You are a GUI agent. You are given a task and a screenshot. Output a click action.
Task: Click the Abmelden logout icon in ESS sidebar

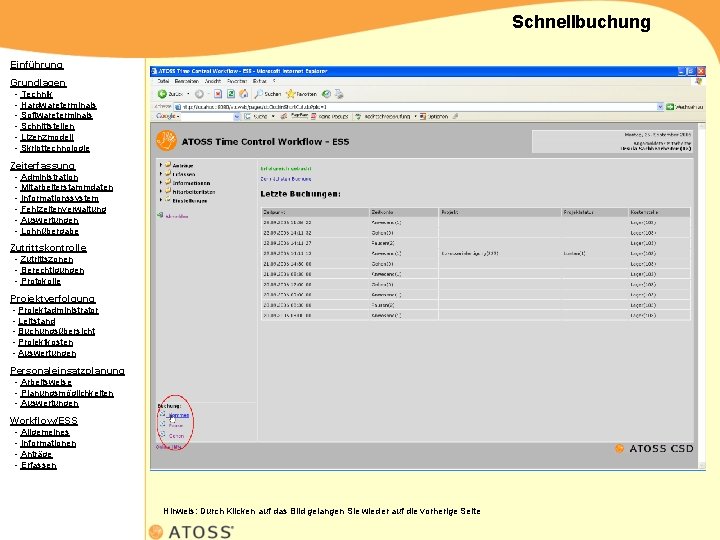[160, 215]
